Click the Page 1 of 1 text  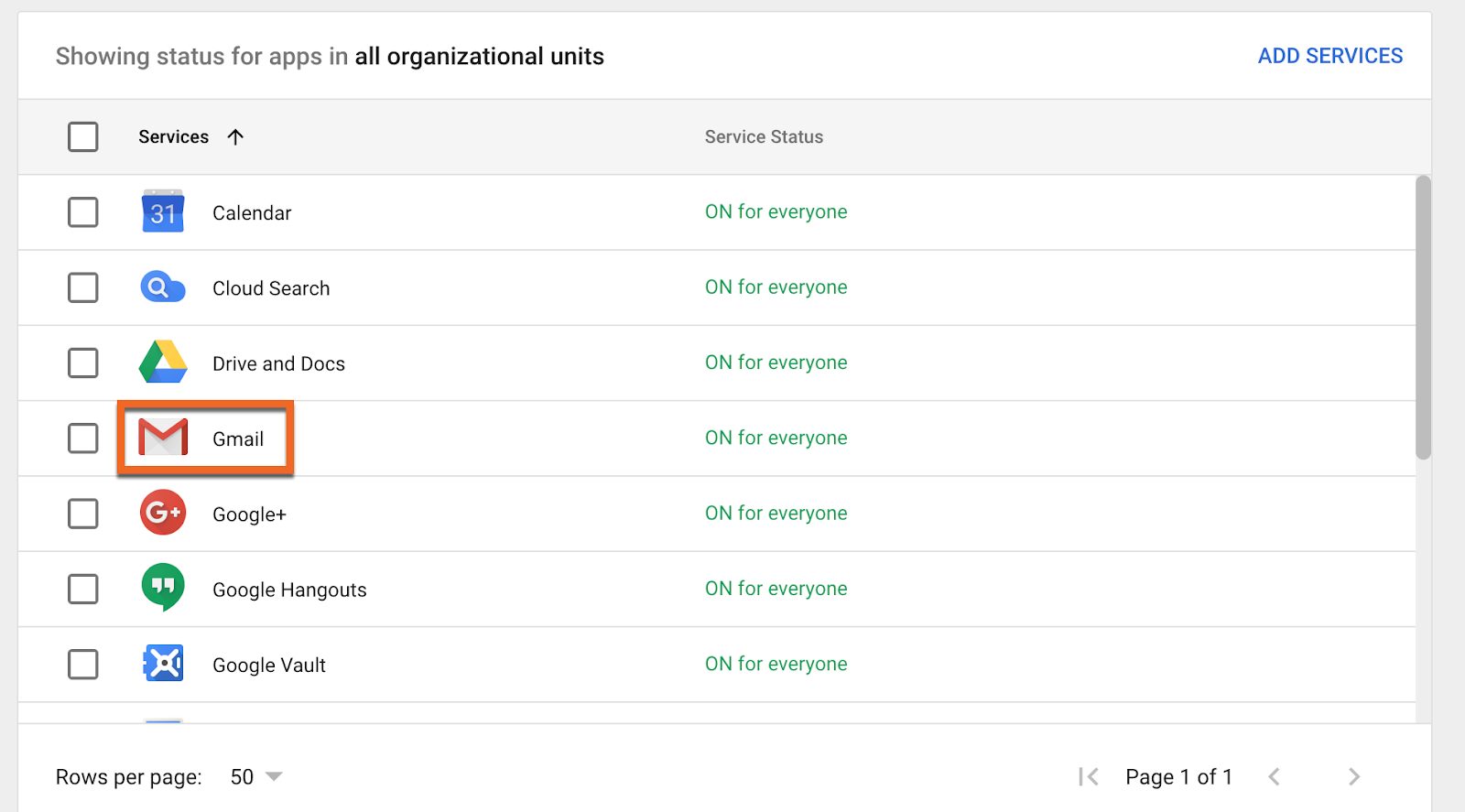coord(1178,777)
